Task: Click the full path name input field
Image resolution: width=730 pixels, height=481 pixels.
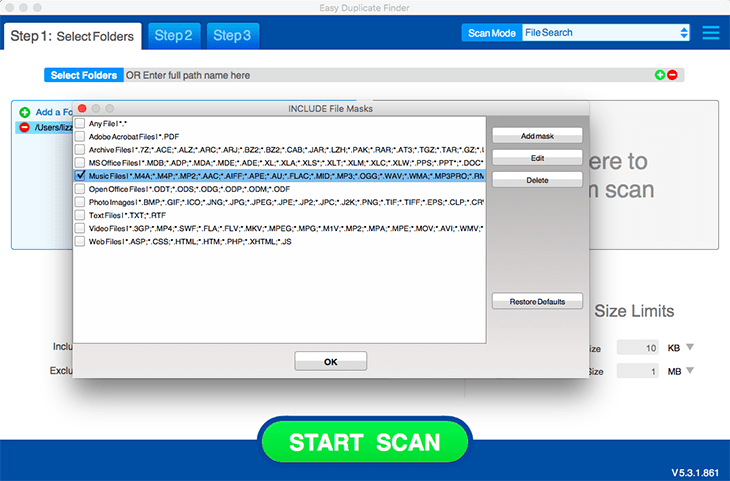Action: point(389,75)
